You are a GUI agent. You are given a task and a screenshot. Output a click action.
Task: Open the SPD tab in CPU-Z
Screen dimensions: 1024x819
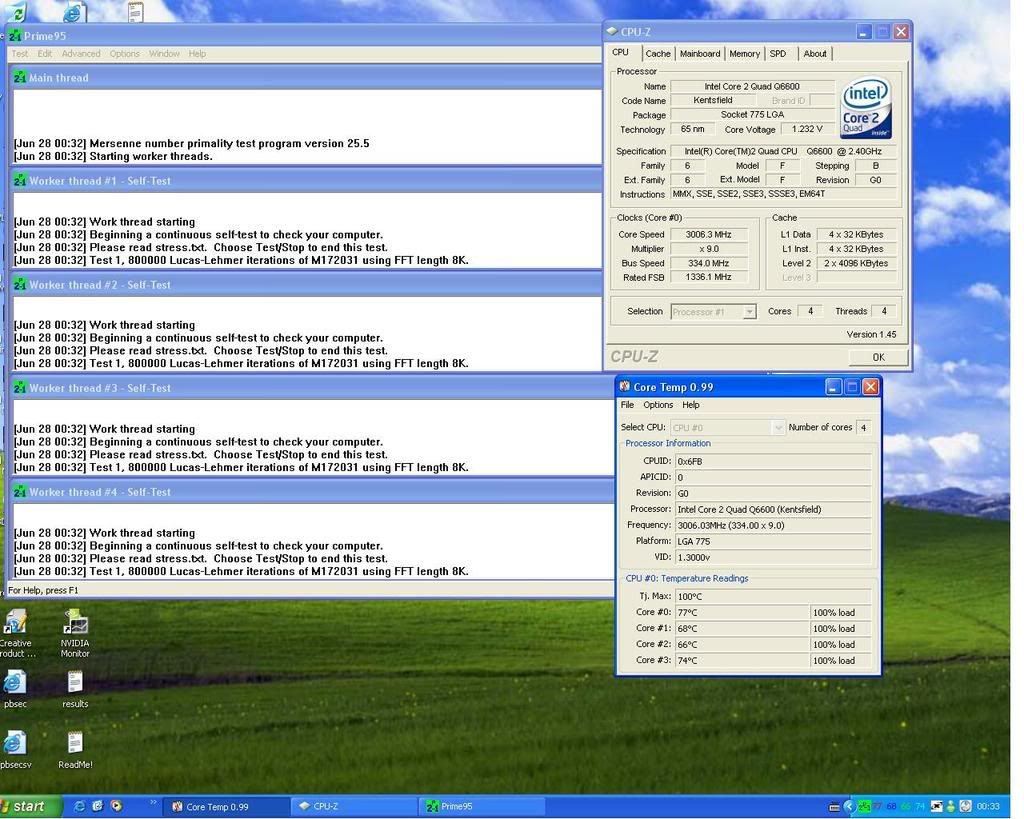coord(778,54)
